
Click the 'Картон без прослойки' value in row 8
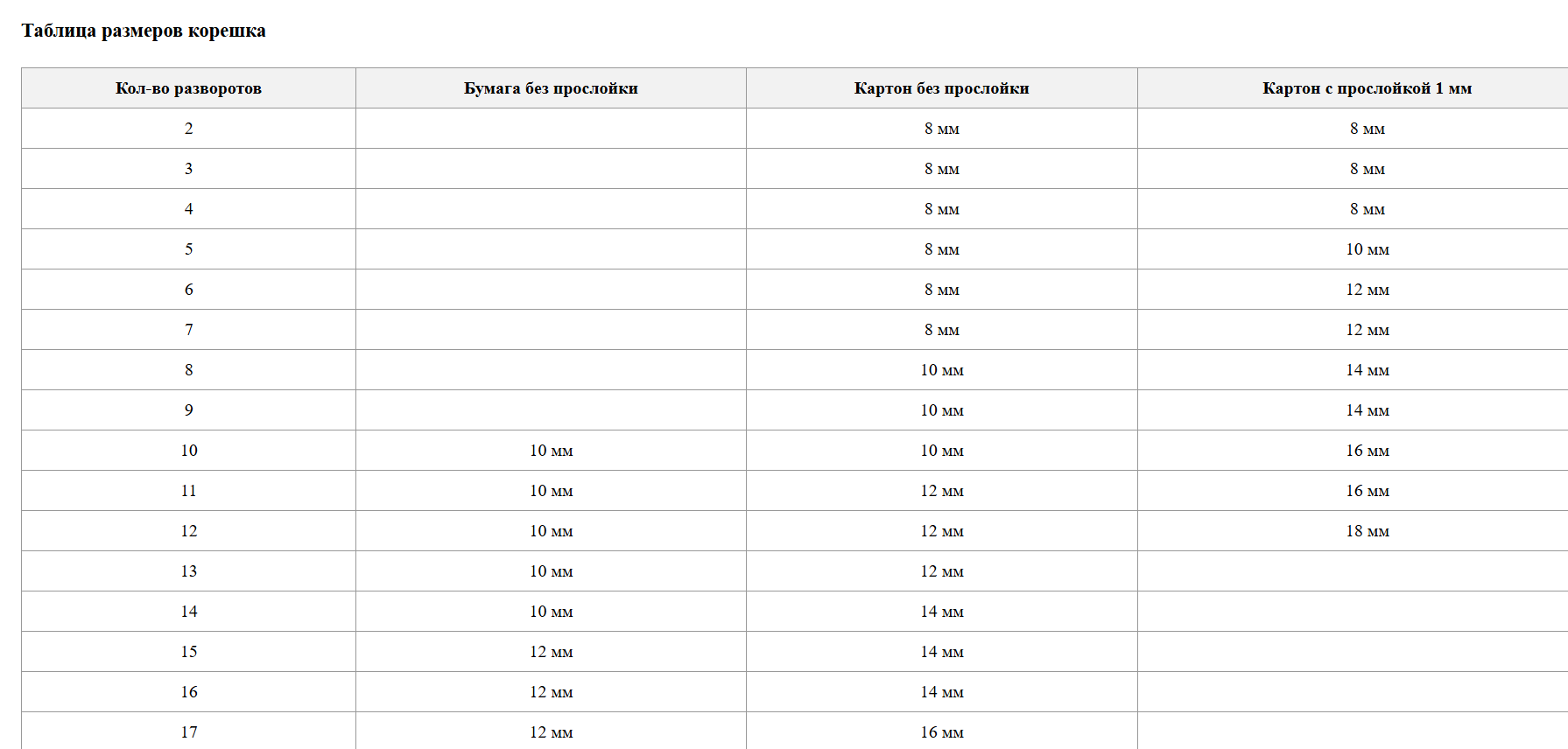tap(941, 370)
